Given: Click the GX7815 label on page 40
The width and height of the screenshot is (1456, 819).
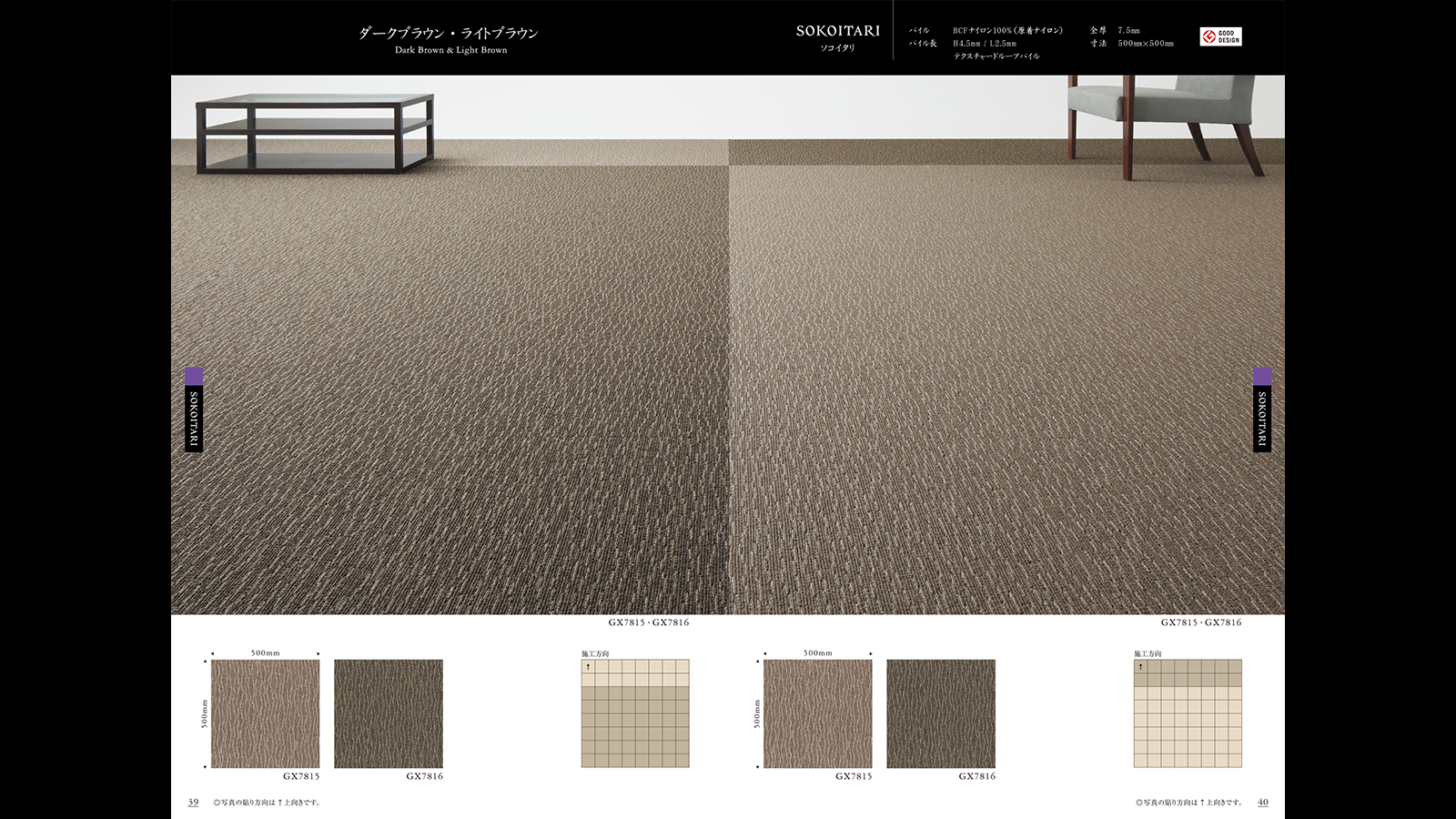Looking at the screenshot, I should [x=854, y=776].
